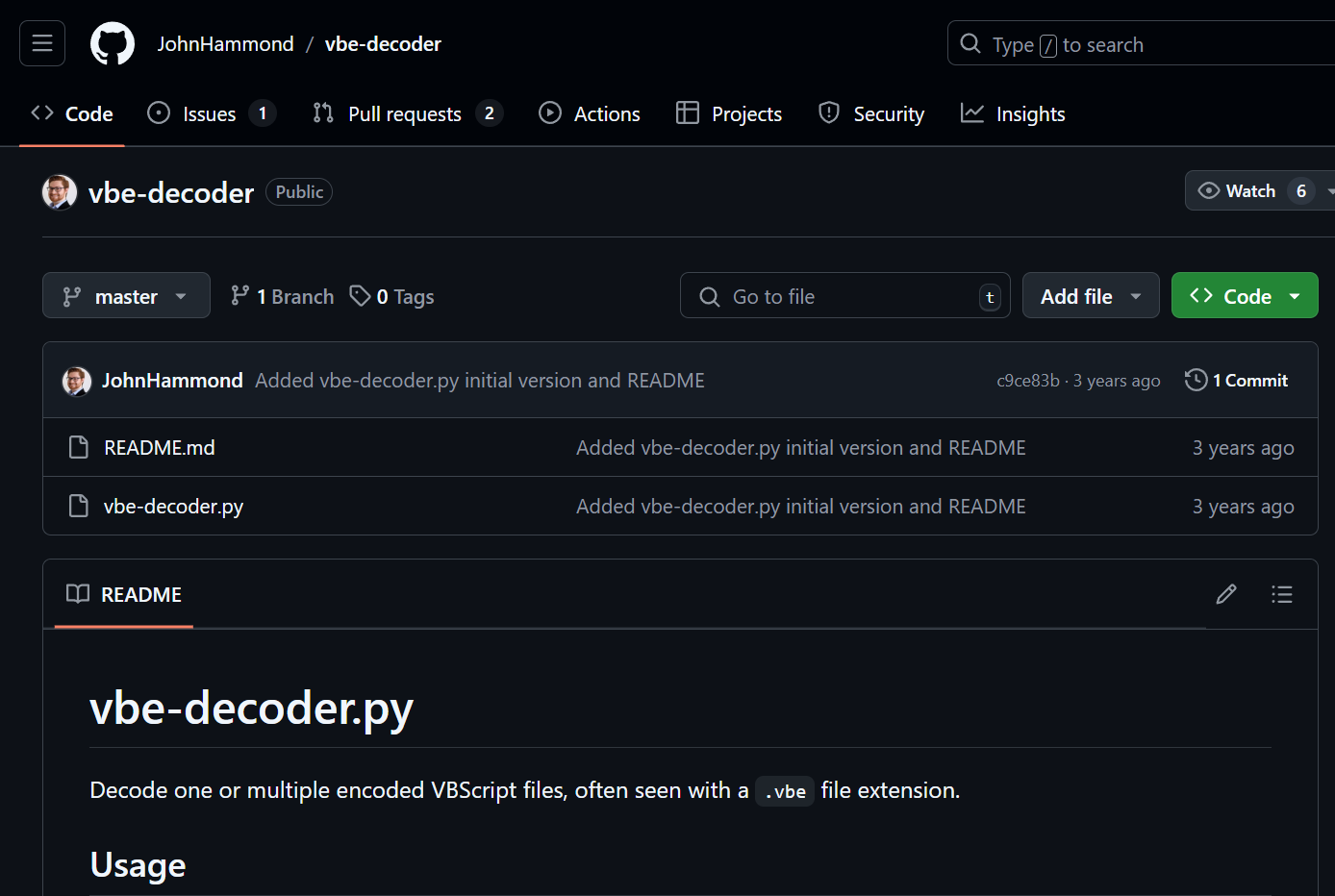Open vbe-decoder link in header breadcrumb
Viewport: 1335px width, 896px height.
pos(383,44)
